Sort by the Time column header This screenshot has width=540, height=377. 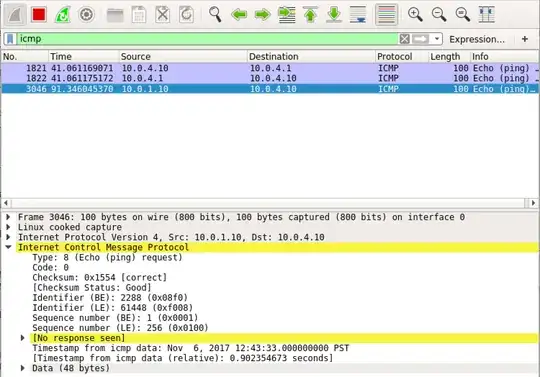point(84,56)
